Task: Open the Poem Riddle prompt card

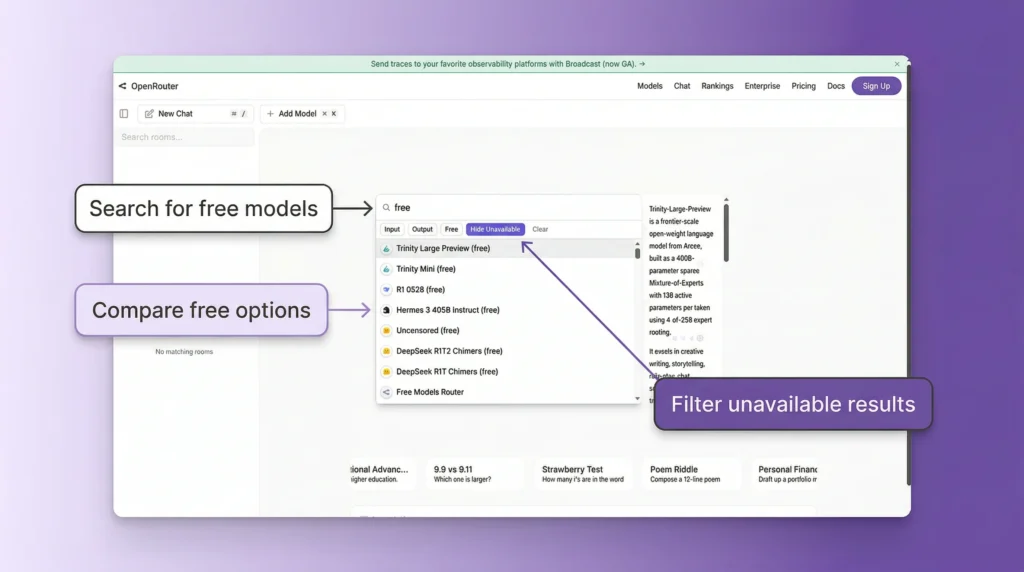Action: (691, 474)
